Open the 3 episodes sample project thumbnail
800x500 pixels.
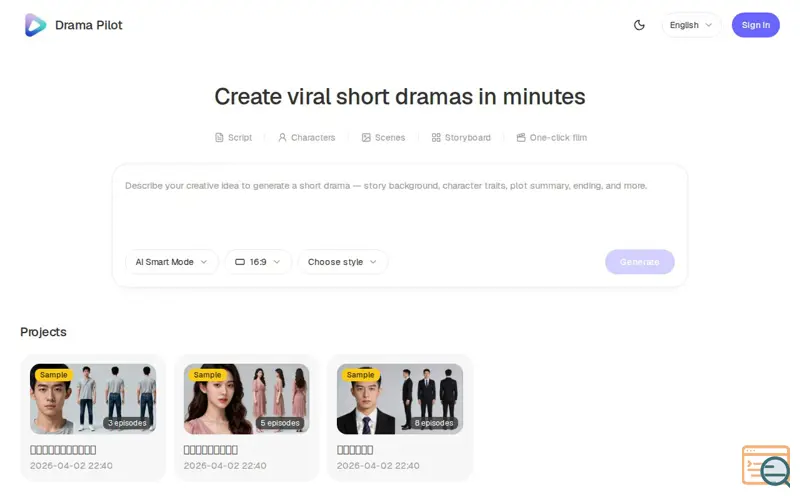(93, 399)
